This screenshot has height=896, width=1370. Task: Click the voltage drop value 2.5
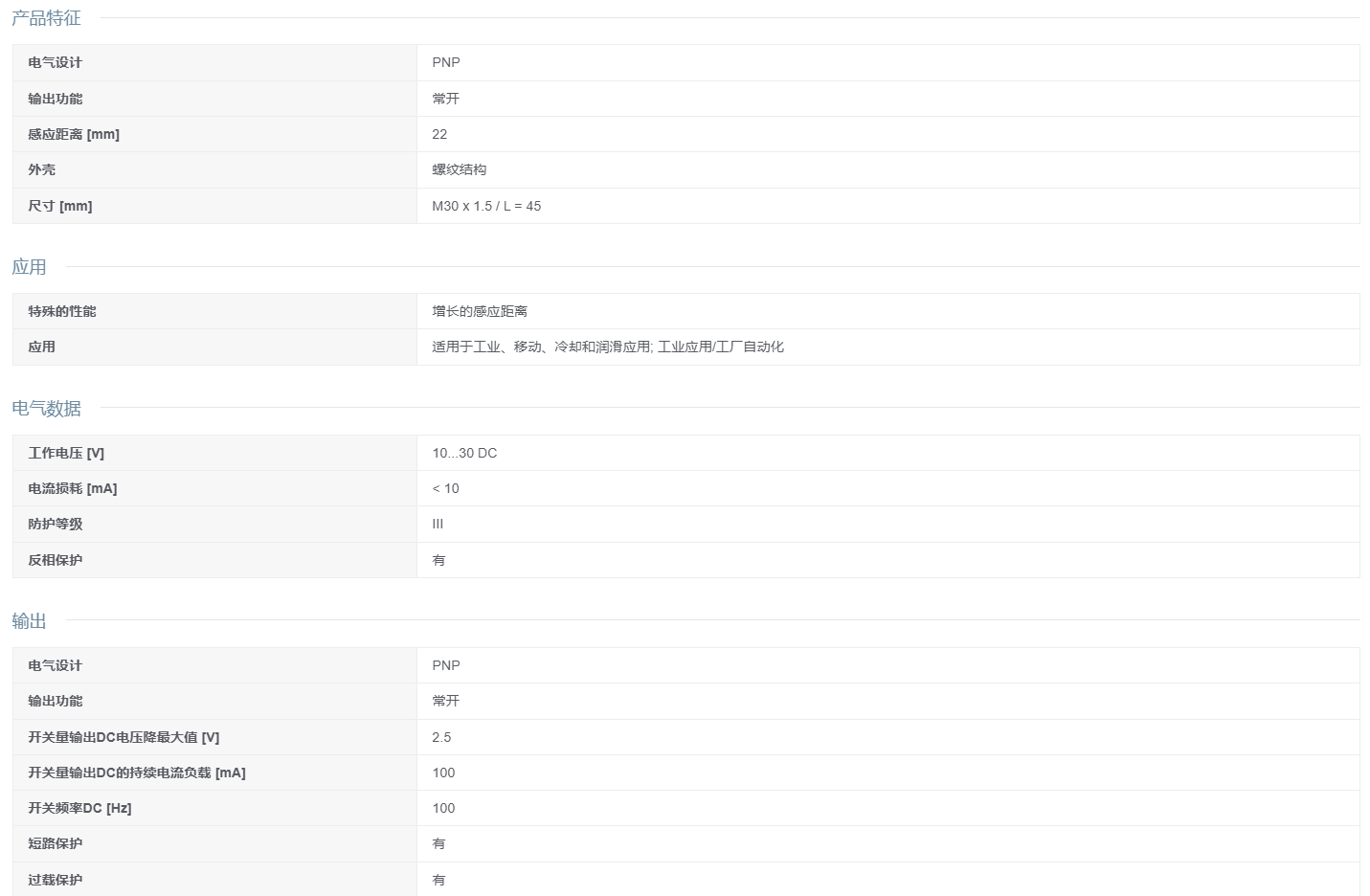(x=441, y=737)
